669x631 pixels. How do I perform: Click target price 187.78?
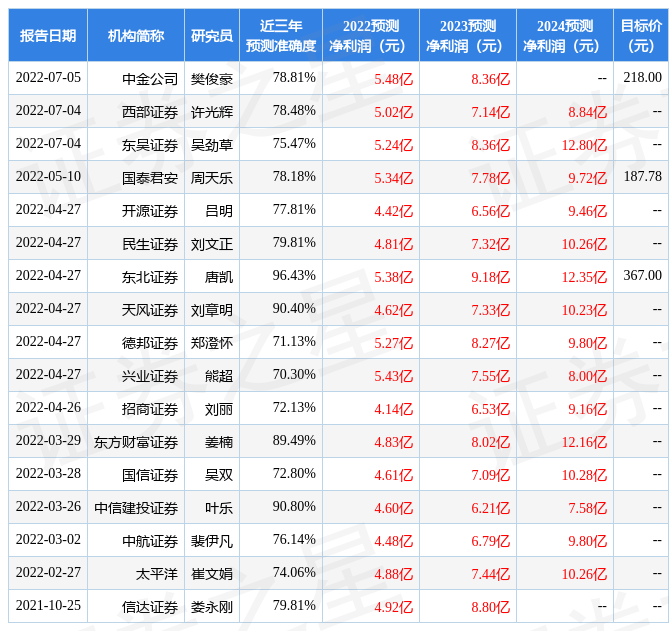pyautogui.click(x=642, y=176)
